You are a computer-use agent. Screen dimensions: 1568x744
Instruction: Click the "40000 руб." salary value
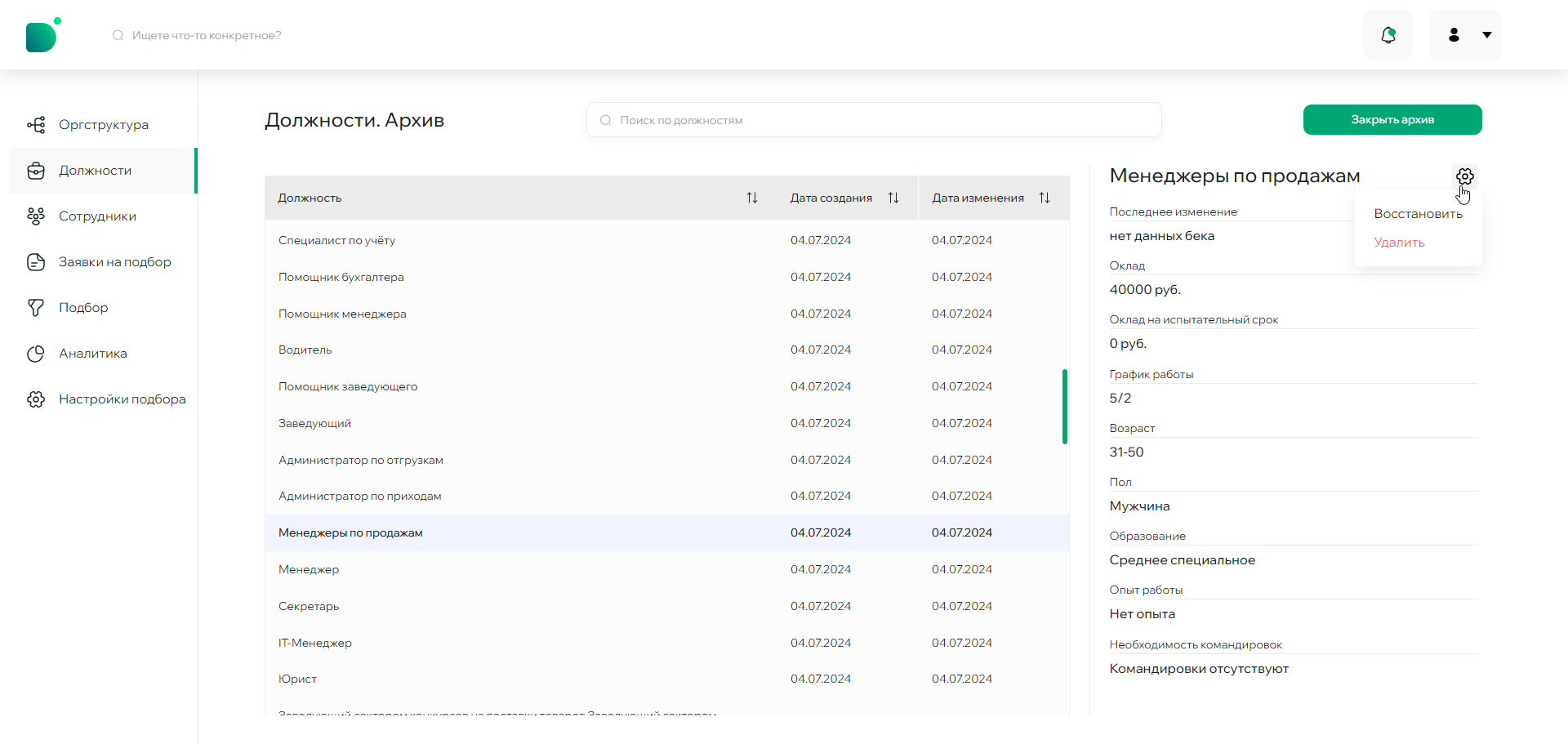[x=1145, y=290]
